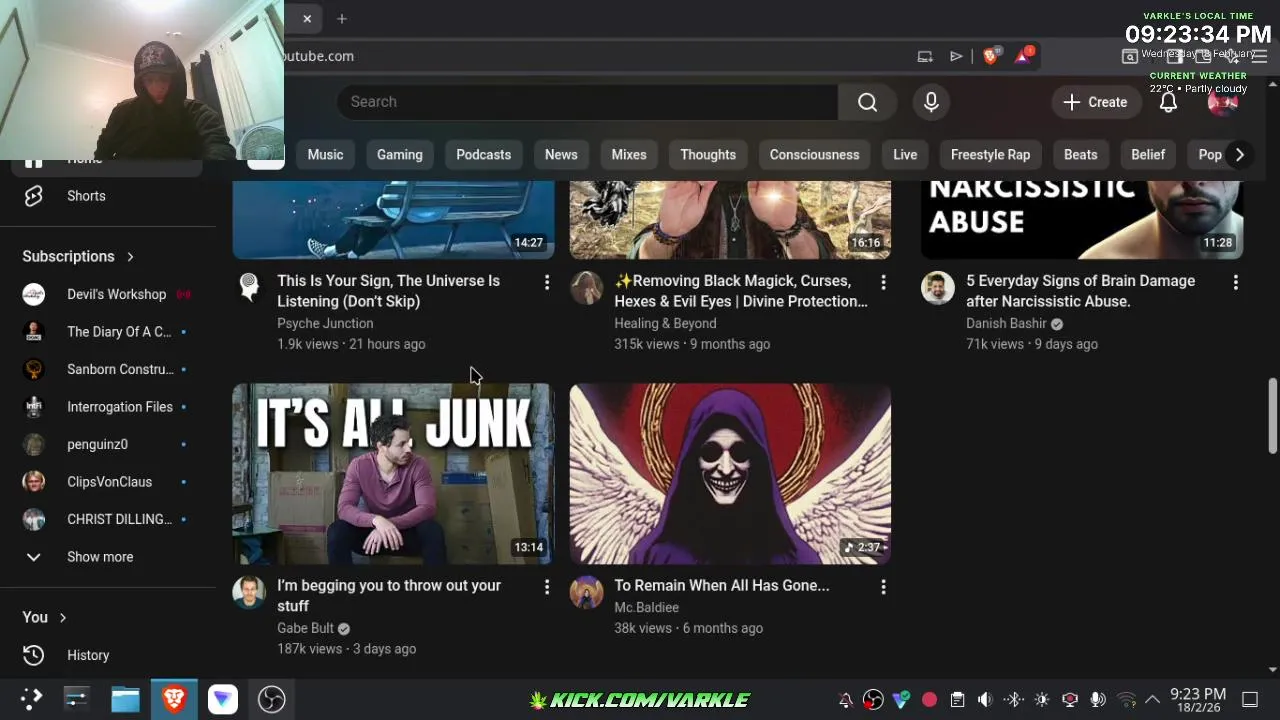Open options for '5 Everyday Signs' video
The width and height of the screenshot is (1280, 720).
point(1235,283)
